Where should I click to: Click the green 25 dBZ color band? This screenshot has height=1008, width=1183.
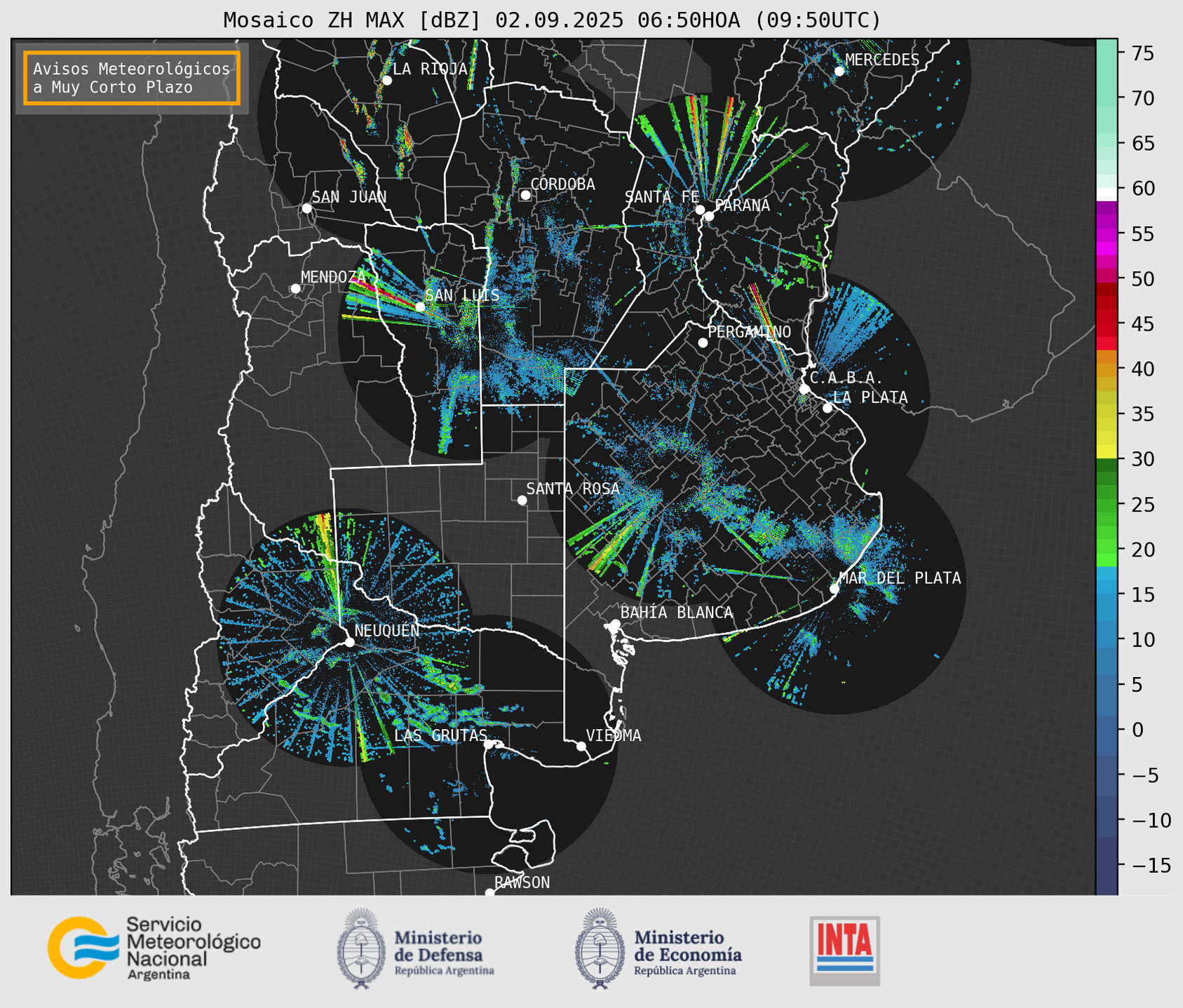[x=1107, y=505]
